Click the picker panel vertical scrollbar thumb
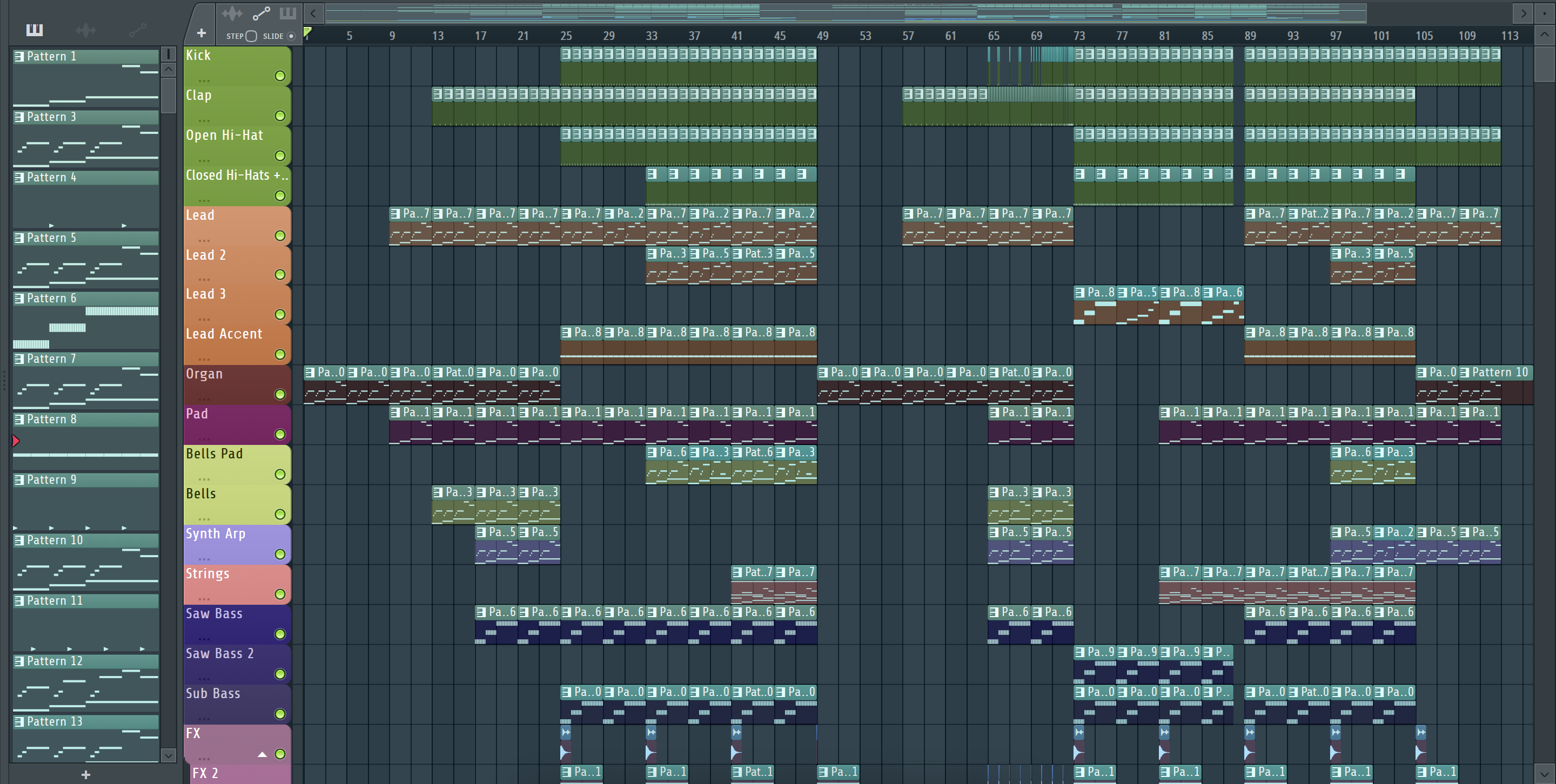This screenshot has width=1556, height=784. (169, 96)
